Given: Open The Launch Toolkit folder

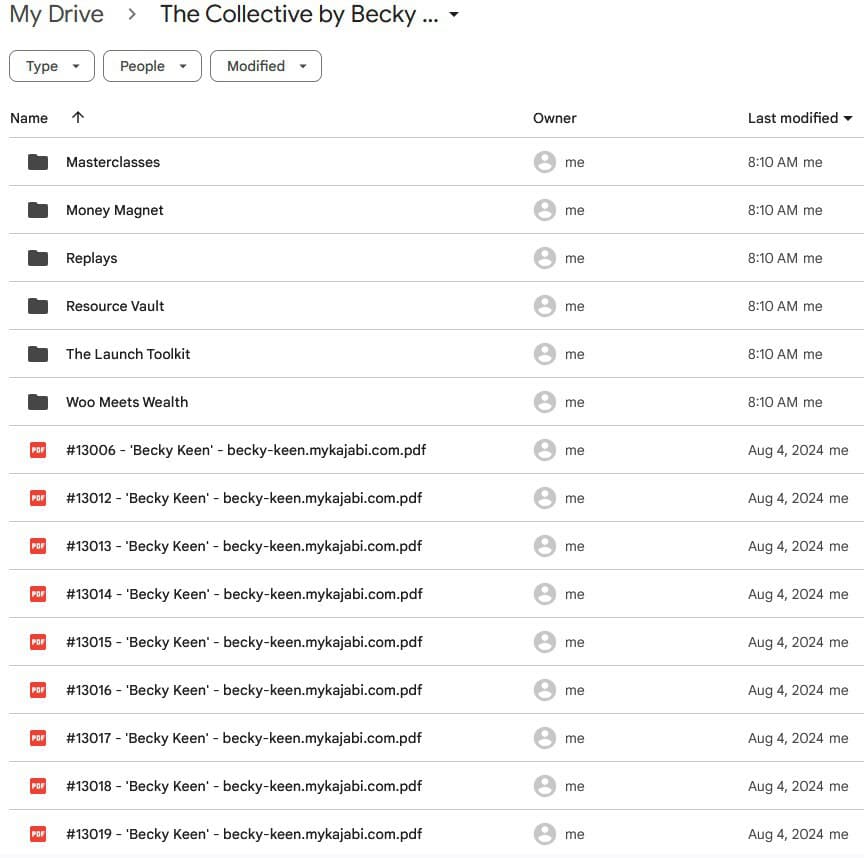Looking at the screenshot, I should (128, 354).
